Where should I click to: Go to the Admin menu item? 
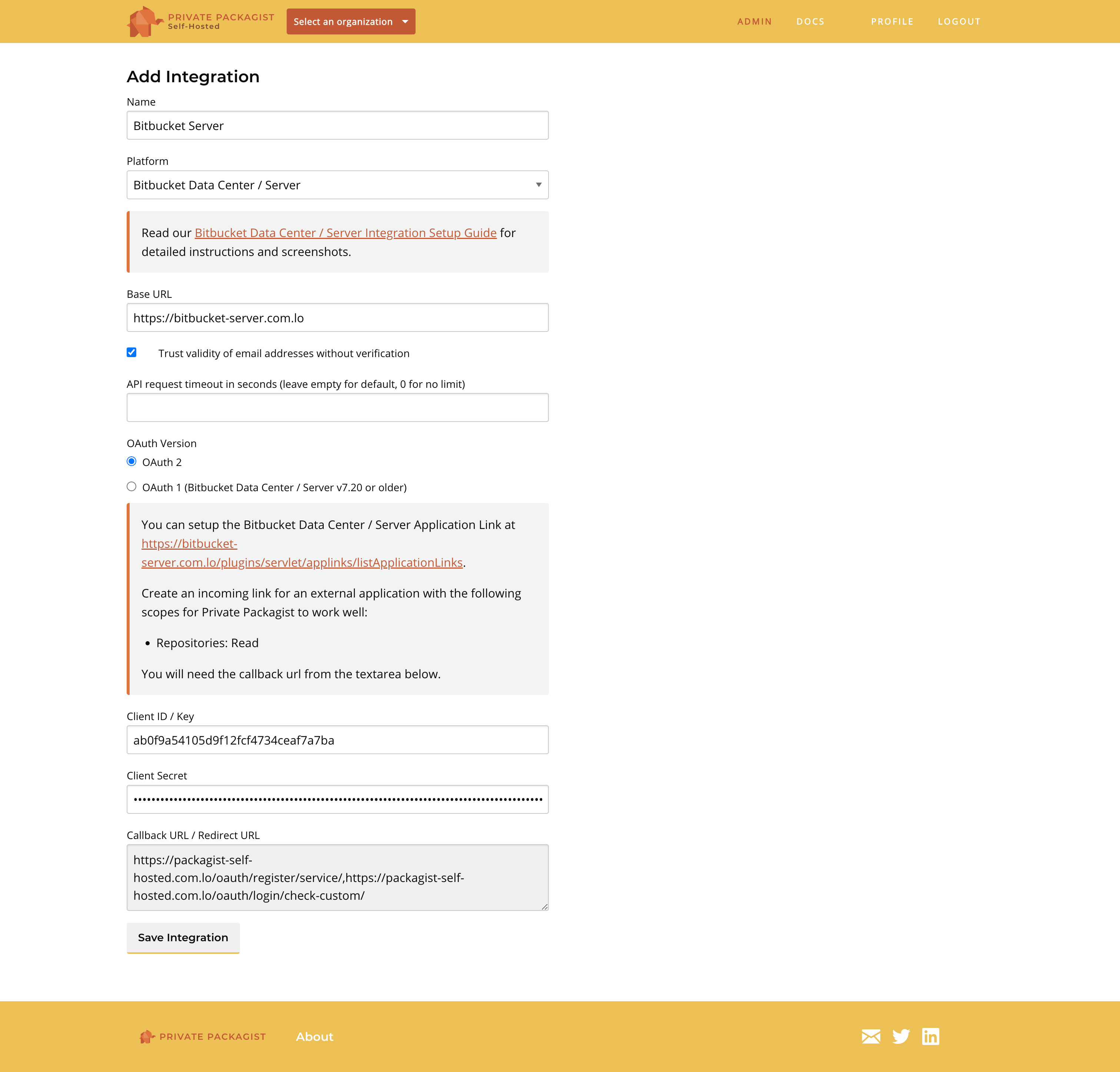(754, 22)
